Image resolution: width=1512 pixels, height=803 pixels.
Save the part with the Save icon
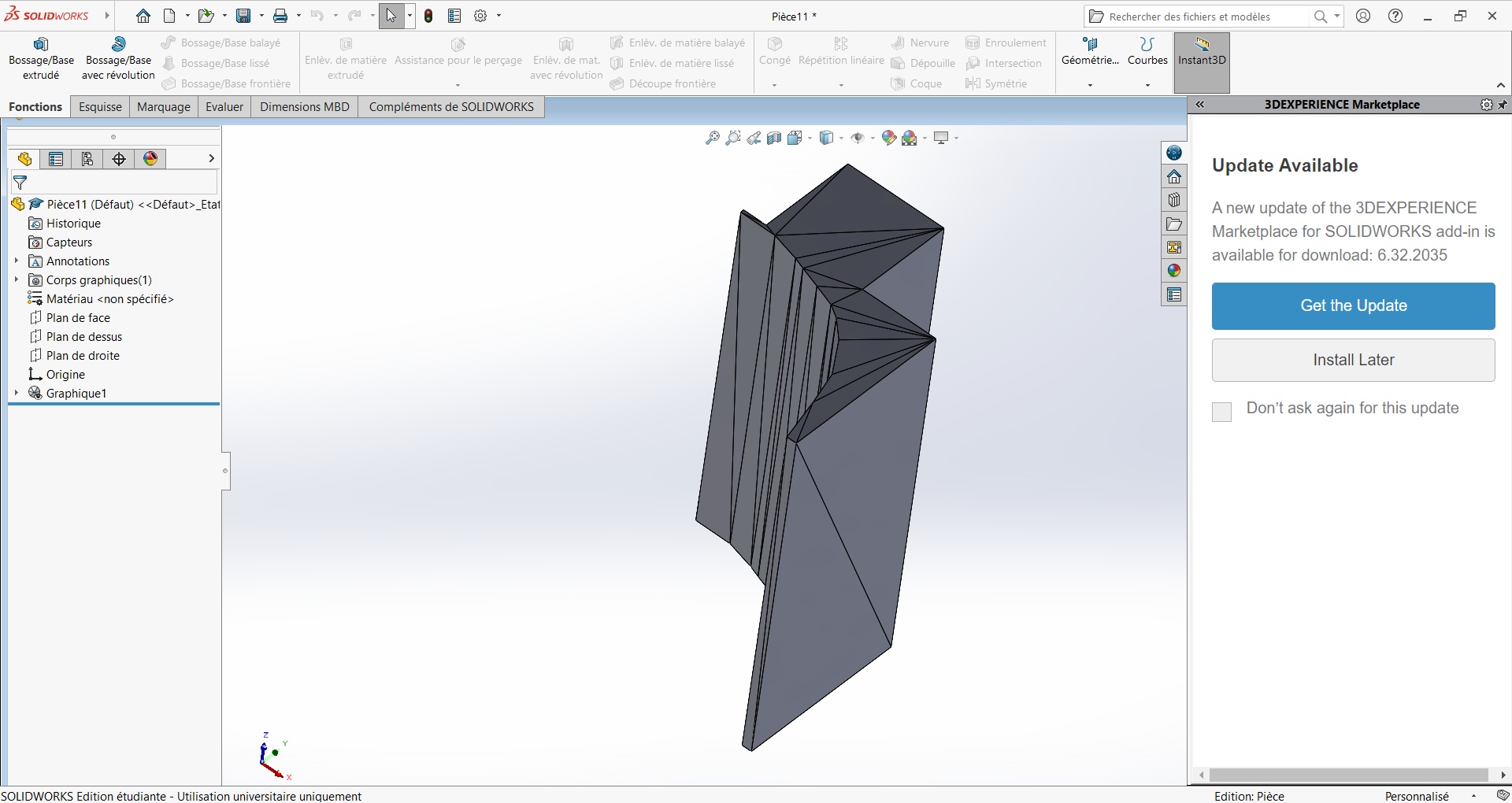pyautogui.click(x=244, y=16)
